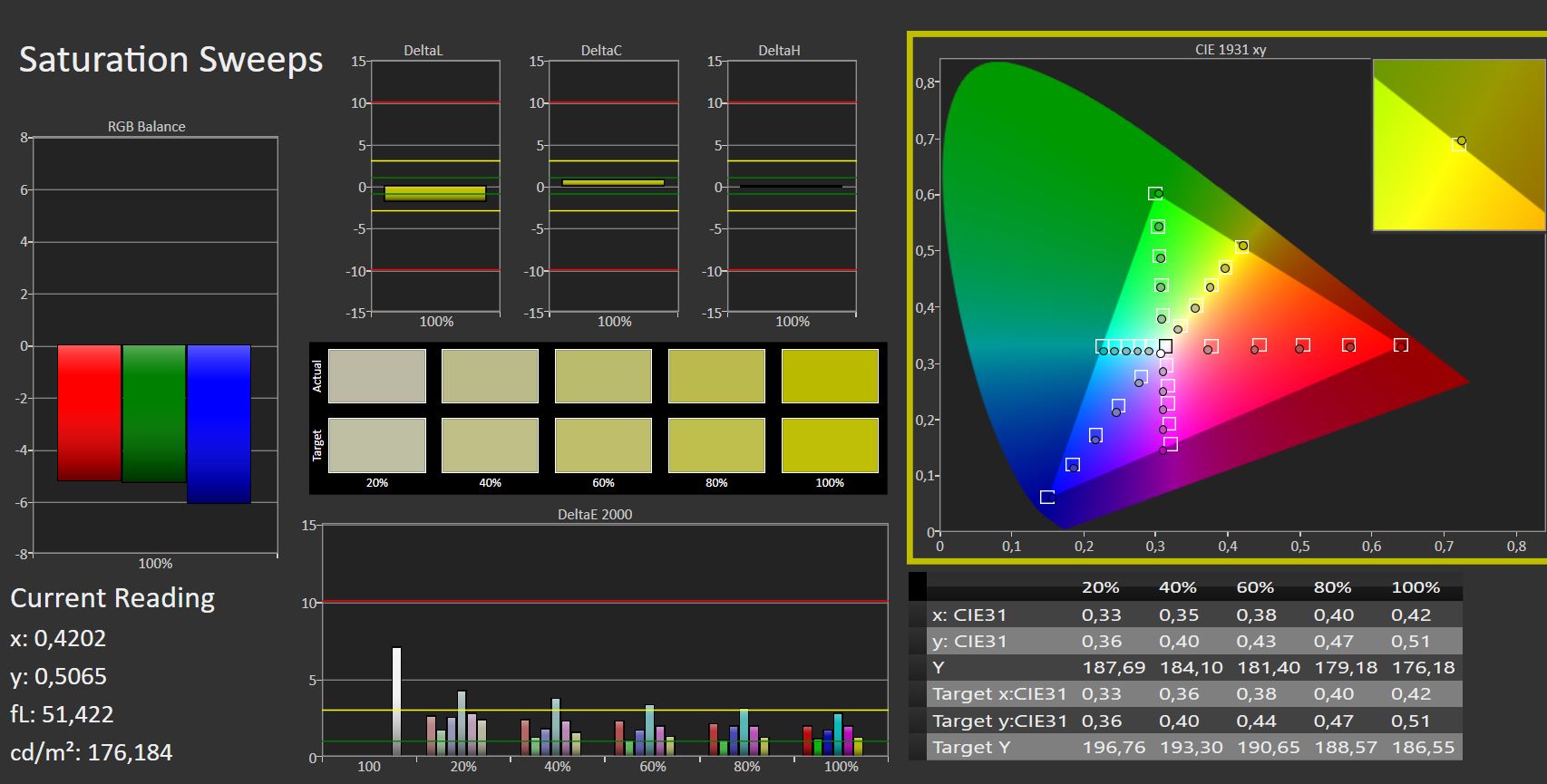Click the 20% Actual color swatch
Image resolution: width=1547 pixels, height=784 pixels.
(376, 376)
